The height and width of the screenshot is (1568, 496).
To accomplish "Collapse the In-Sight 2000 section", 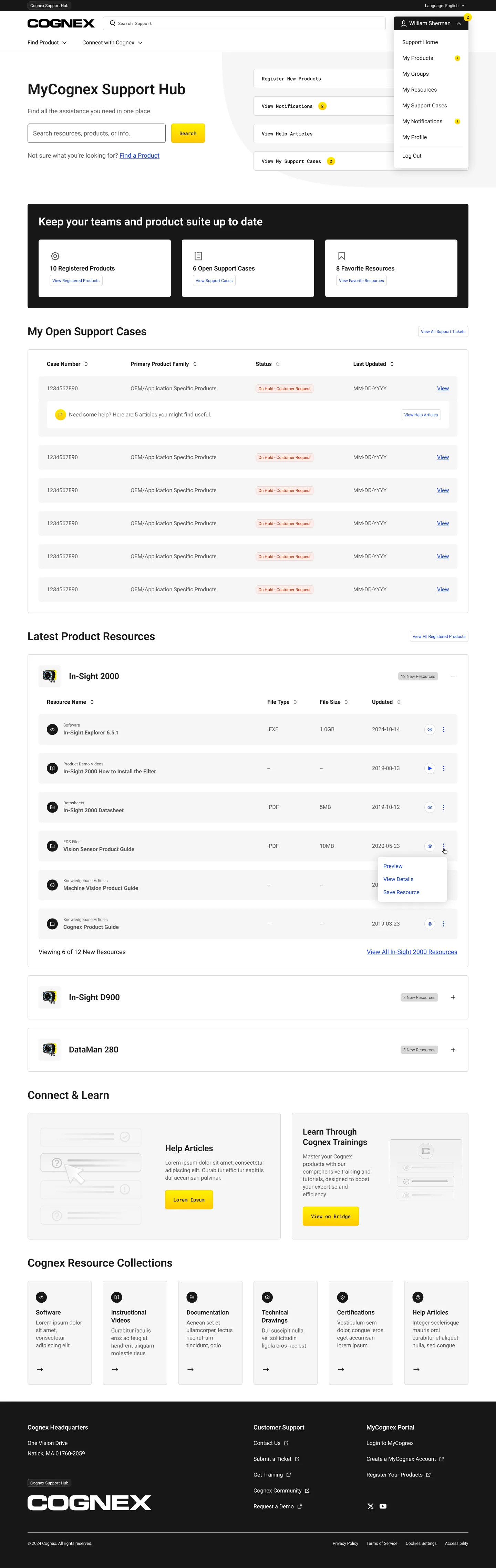I will click(453, 676).
